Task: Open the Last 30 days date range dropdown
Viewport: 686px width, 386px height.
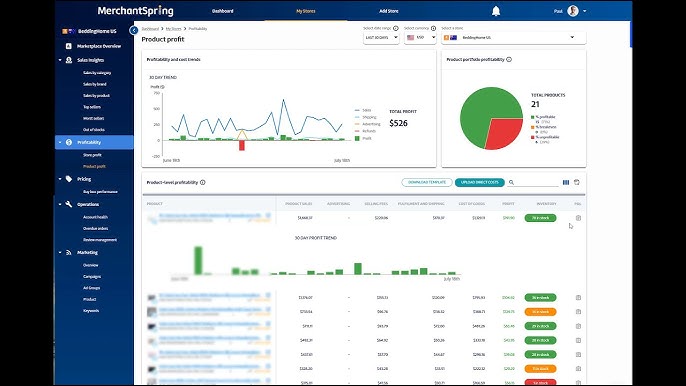Action: pyautogui.click(x=381, y=38)
